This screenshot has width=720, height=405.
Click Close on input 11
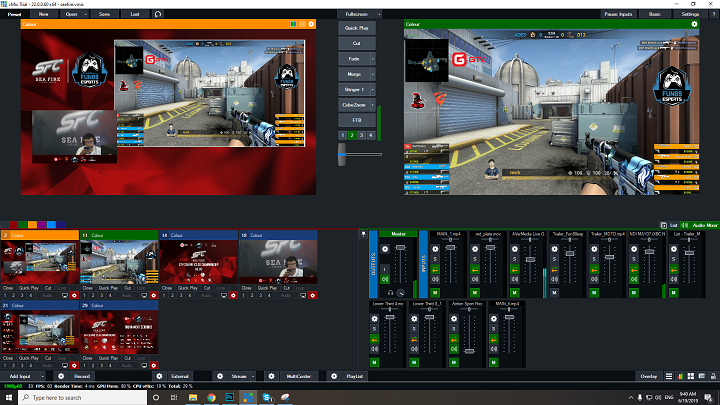coord(87,288)
